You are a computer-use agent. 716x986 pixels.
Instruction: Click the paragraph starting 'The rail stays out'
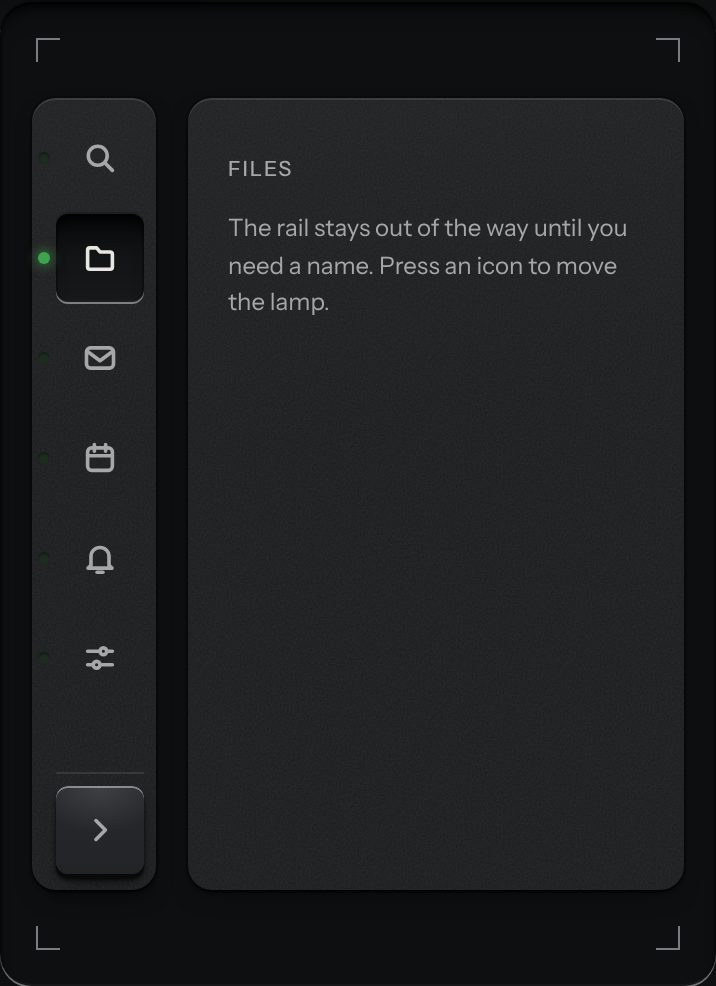point(427,265)
